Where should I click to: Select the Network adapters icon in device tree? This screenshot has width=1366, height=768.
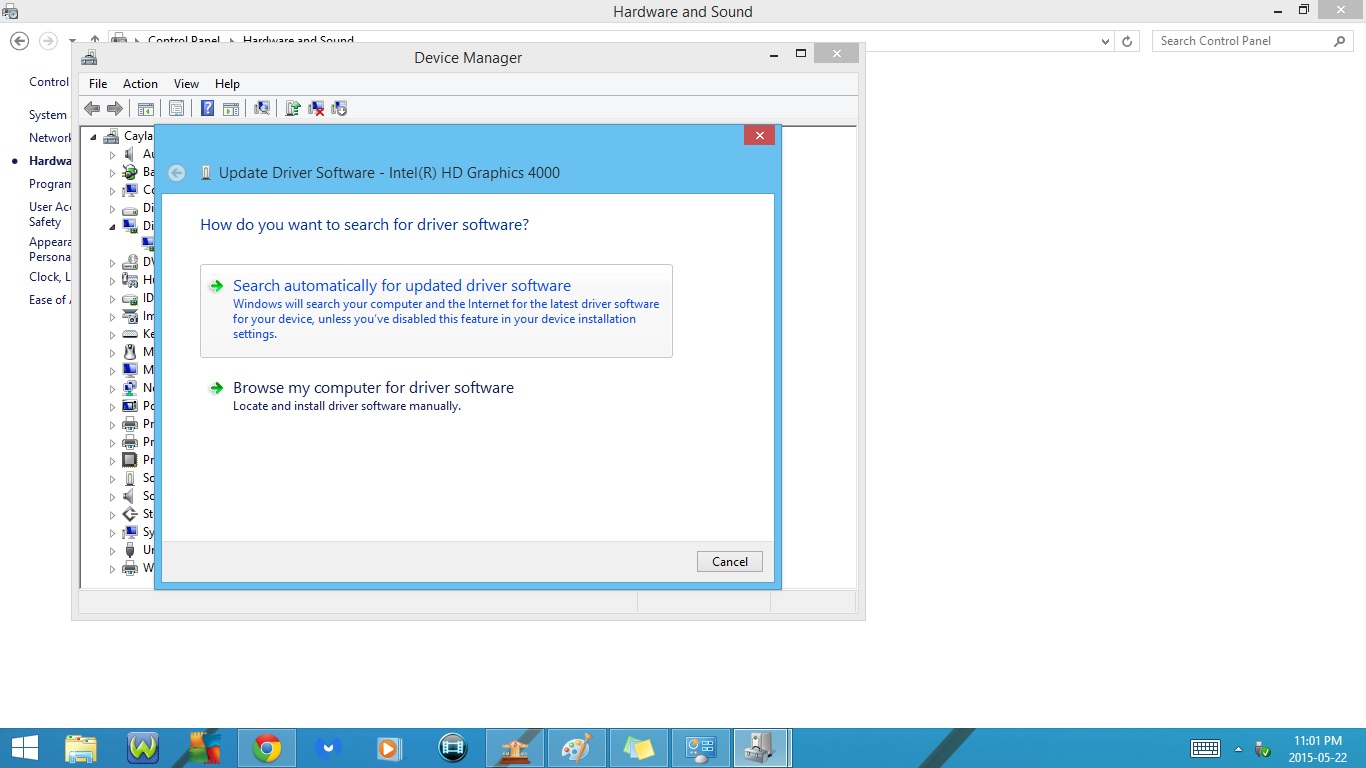click(x=130, y=388)
